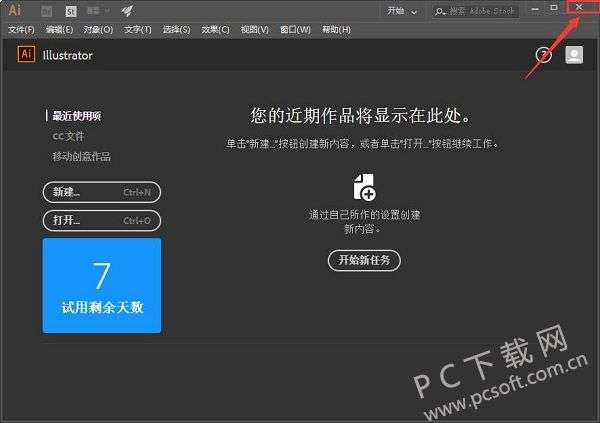600x423 pixels.
Task: Click the orange Ai Illustrator logo in start header
Action: pyautogui.click(x=26, y=54)
